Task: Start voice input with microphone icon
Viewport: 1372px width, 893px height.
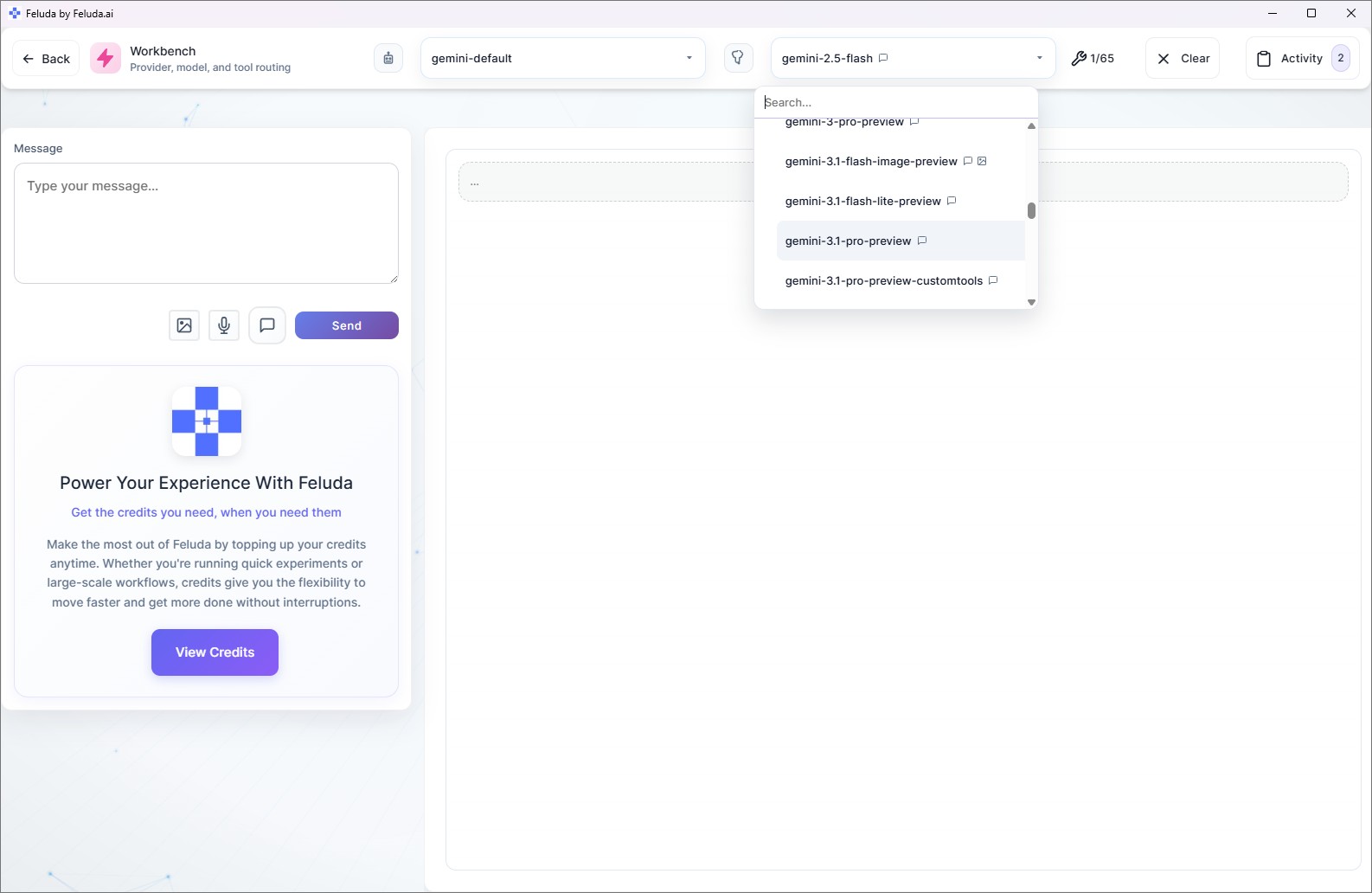Action: click(224, 325)
